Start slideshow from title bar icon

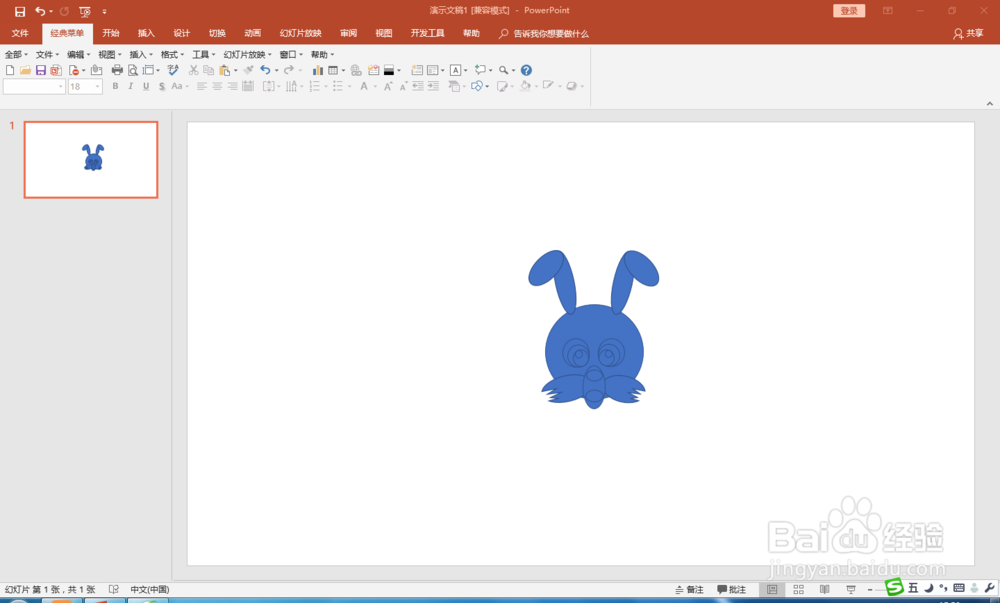point(85,11)
